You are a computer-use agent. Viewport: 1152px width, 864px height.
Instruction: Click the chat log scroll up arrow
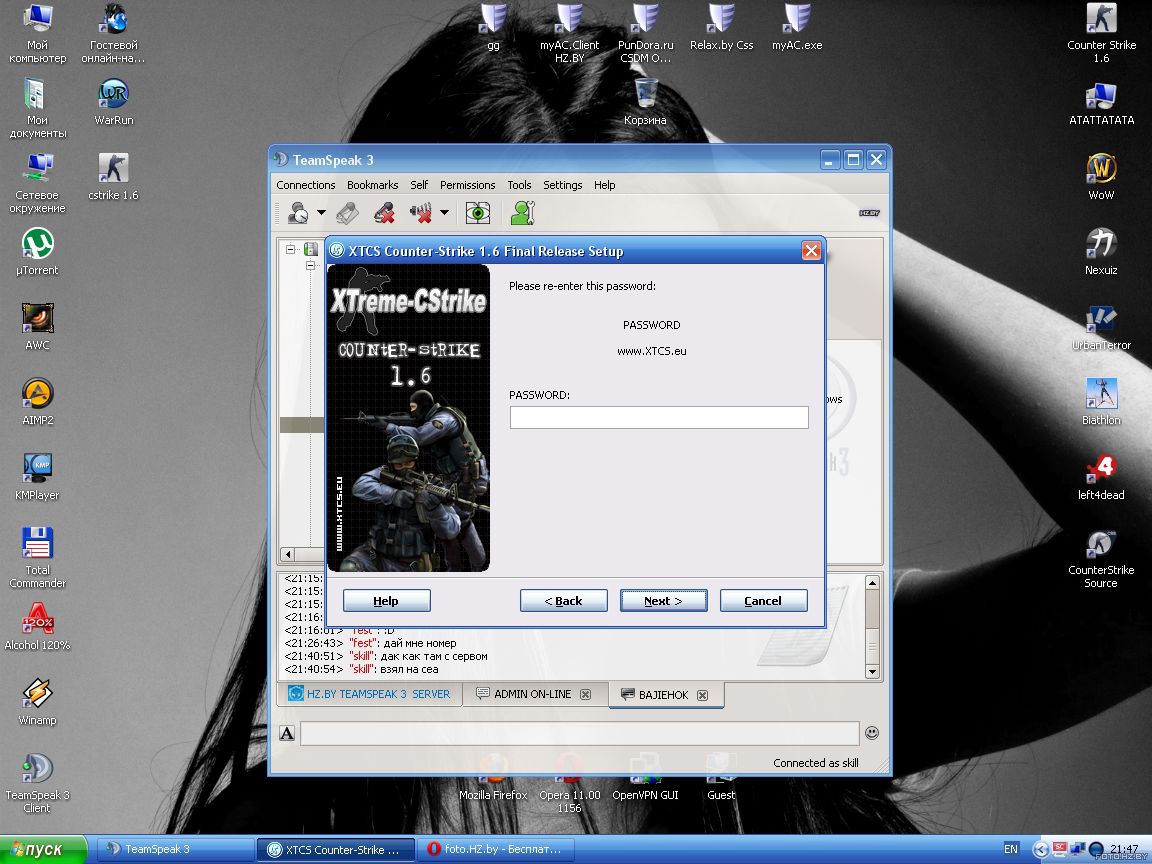pos(872,583)
